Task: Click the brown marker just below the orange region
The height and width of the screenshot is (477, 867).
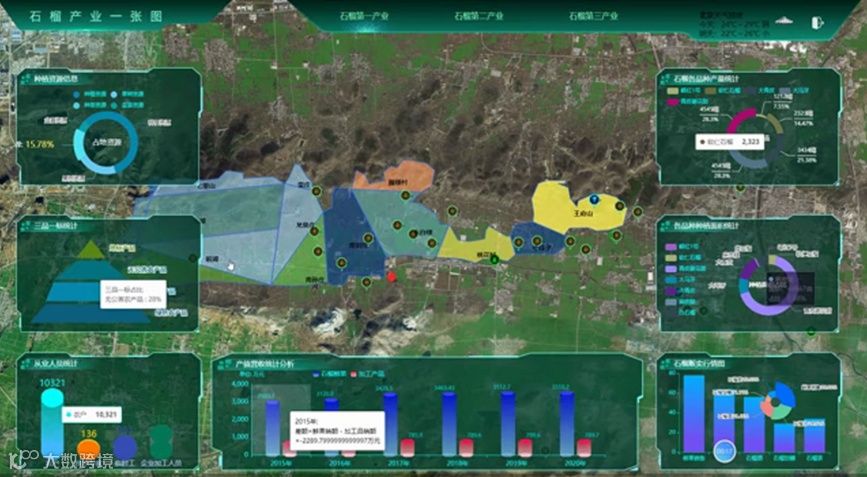Action: click(405, 195)
